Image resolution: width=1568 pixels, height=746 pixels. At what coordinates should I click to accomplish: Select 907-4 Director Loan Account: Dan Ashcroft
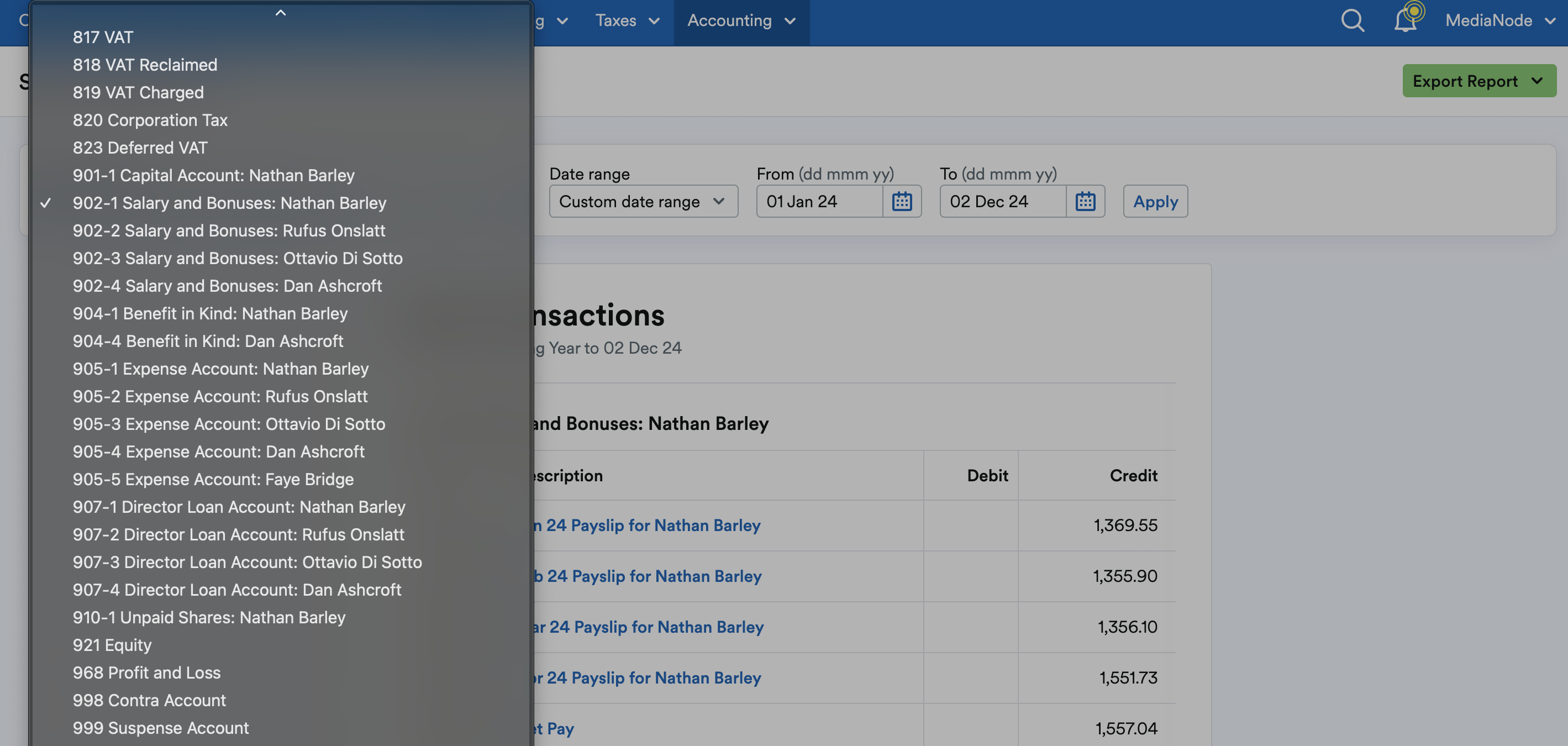281,590
